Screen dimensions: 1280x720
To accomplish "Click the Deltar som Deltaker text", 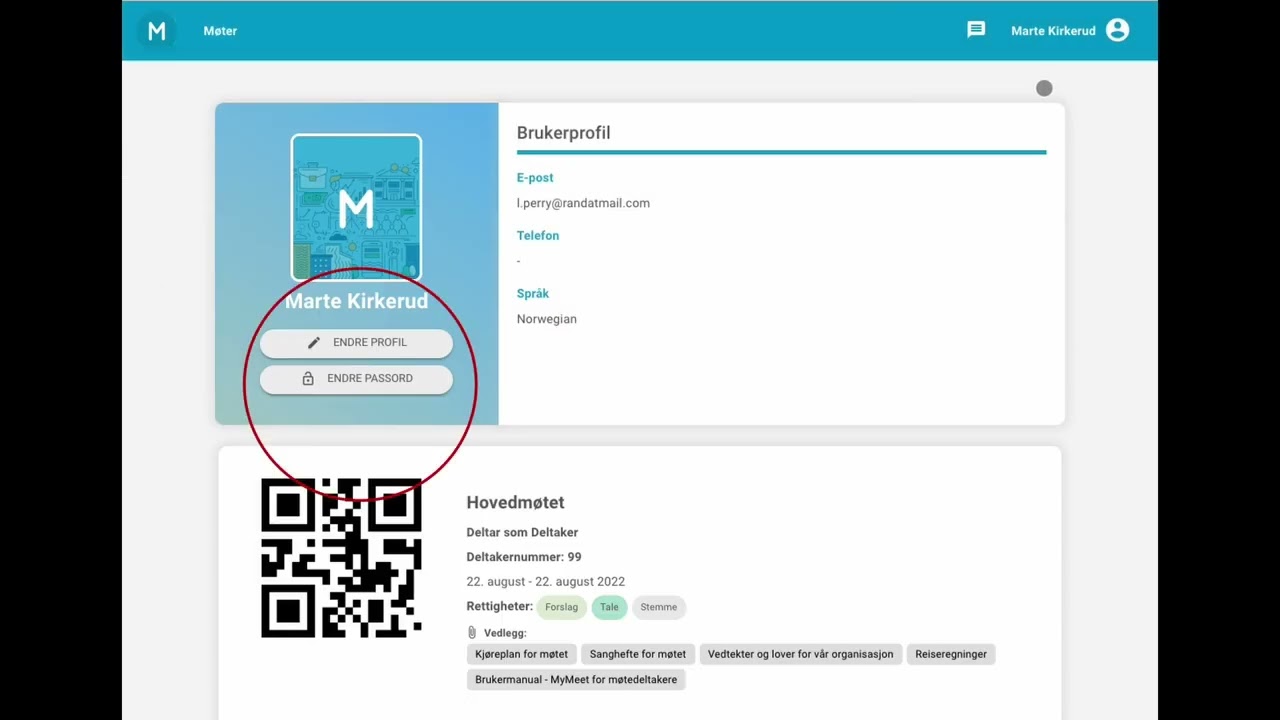I will (x=522, y=532).
